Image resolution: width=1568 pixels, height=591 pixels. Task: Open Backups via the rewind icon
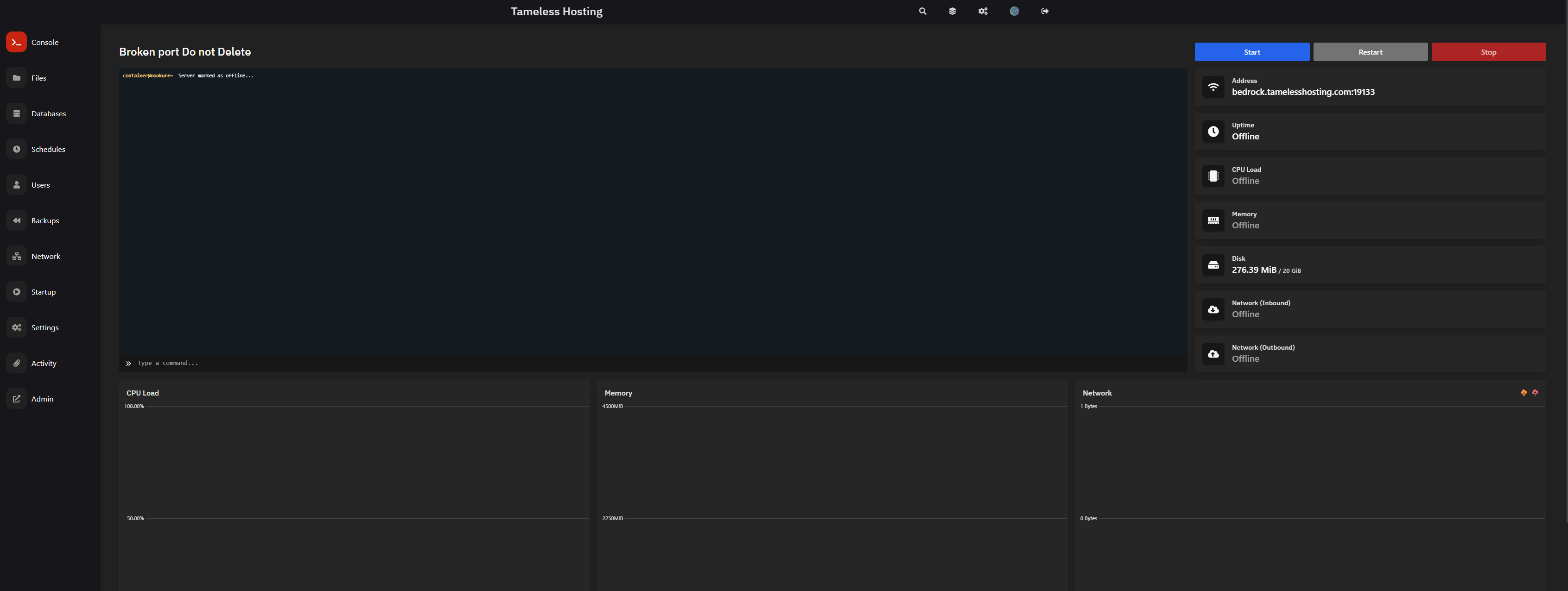coord(16,220)
